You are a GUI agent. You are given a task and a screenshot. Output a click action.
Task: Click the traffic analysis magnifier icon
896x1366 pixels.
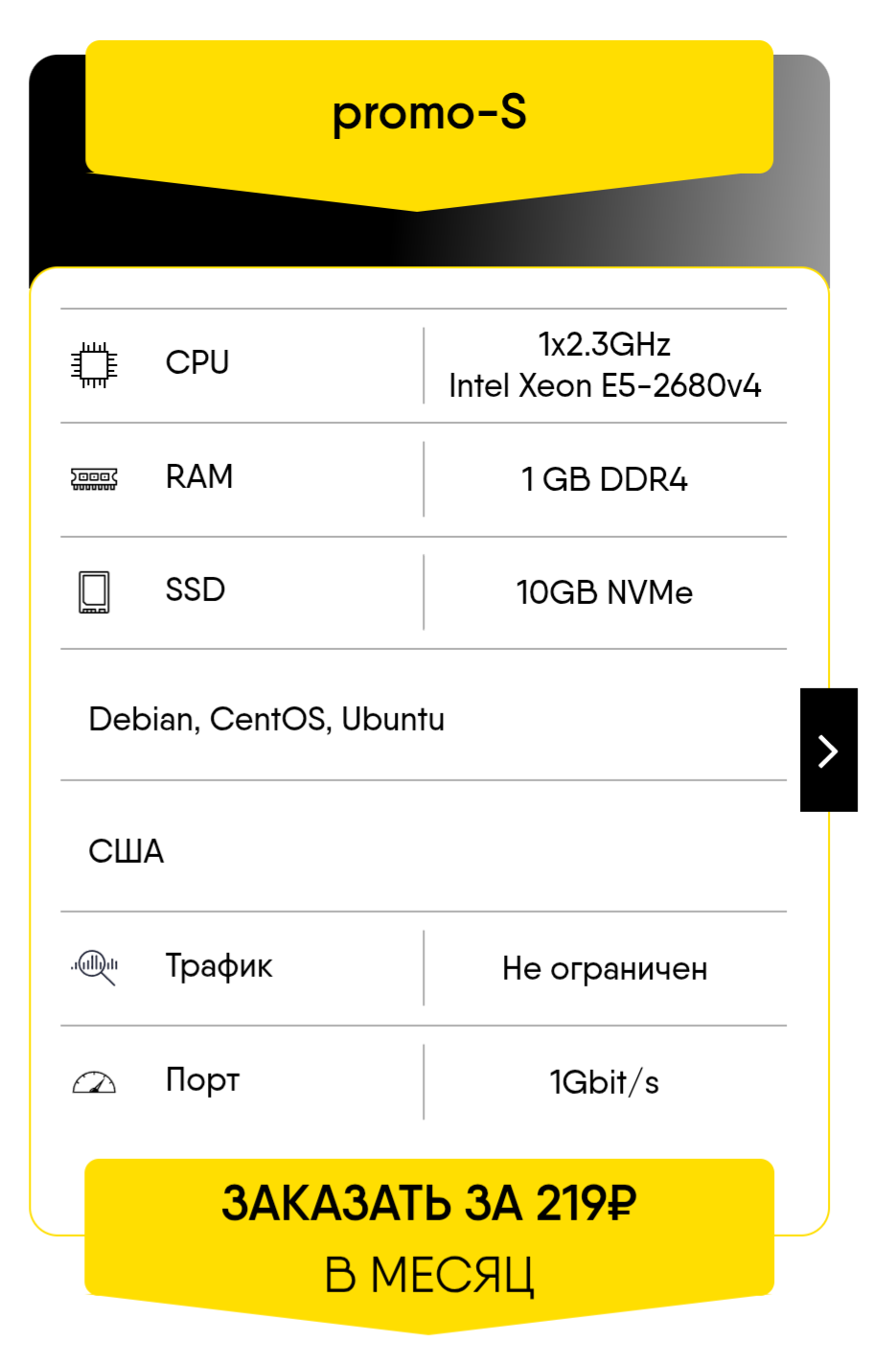point(94,967)
